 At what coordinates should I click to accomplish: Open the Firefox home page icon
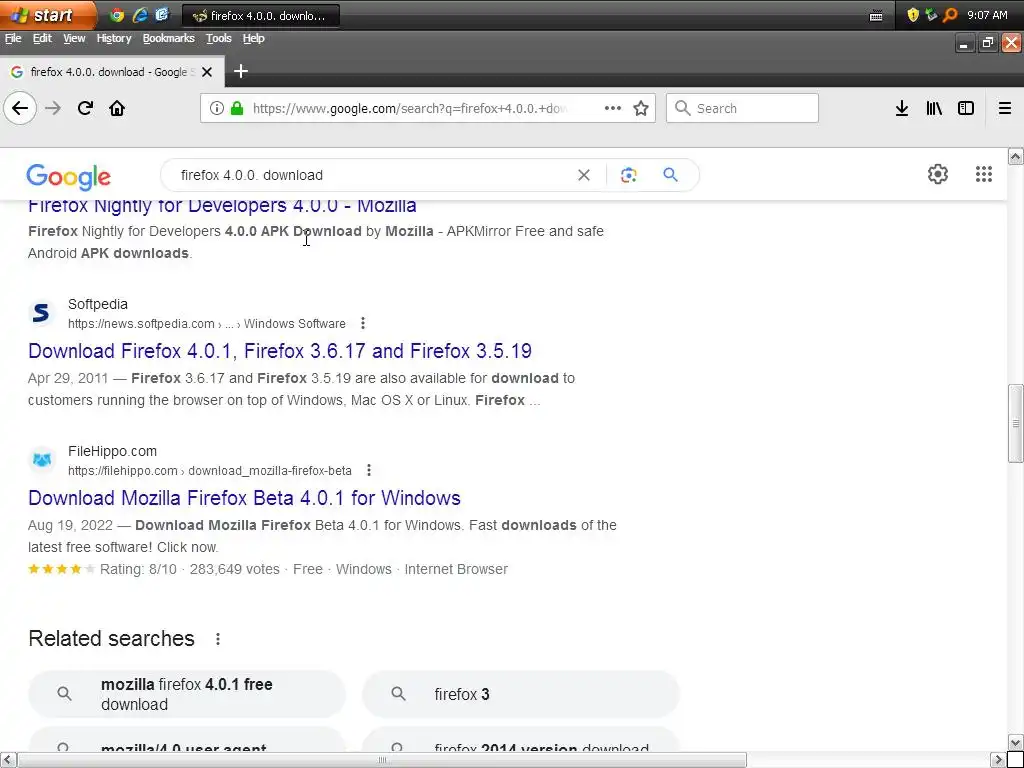tap(117, 108)
